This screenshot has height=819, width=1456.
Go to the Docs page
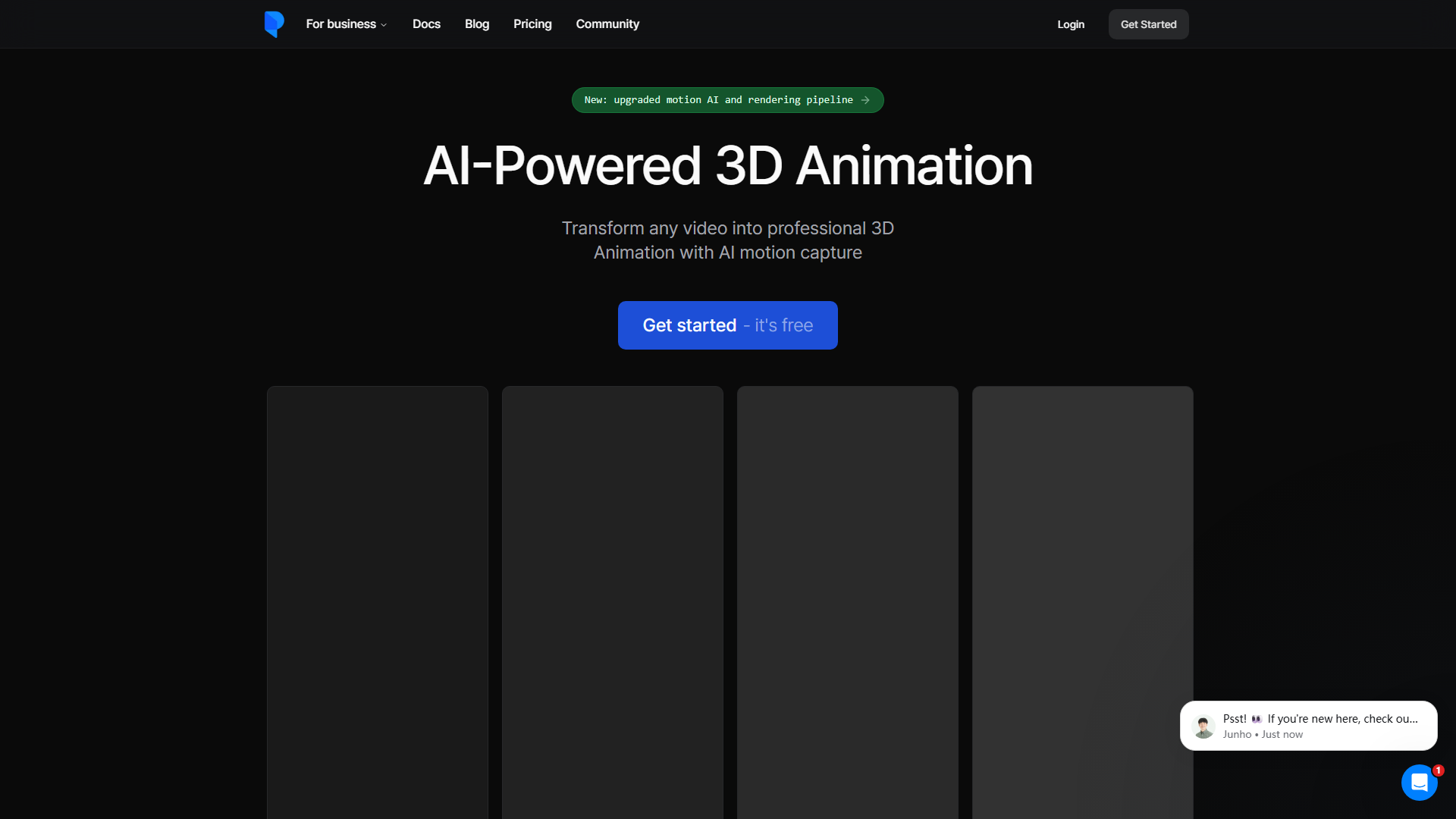426,24
